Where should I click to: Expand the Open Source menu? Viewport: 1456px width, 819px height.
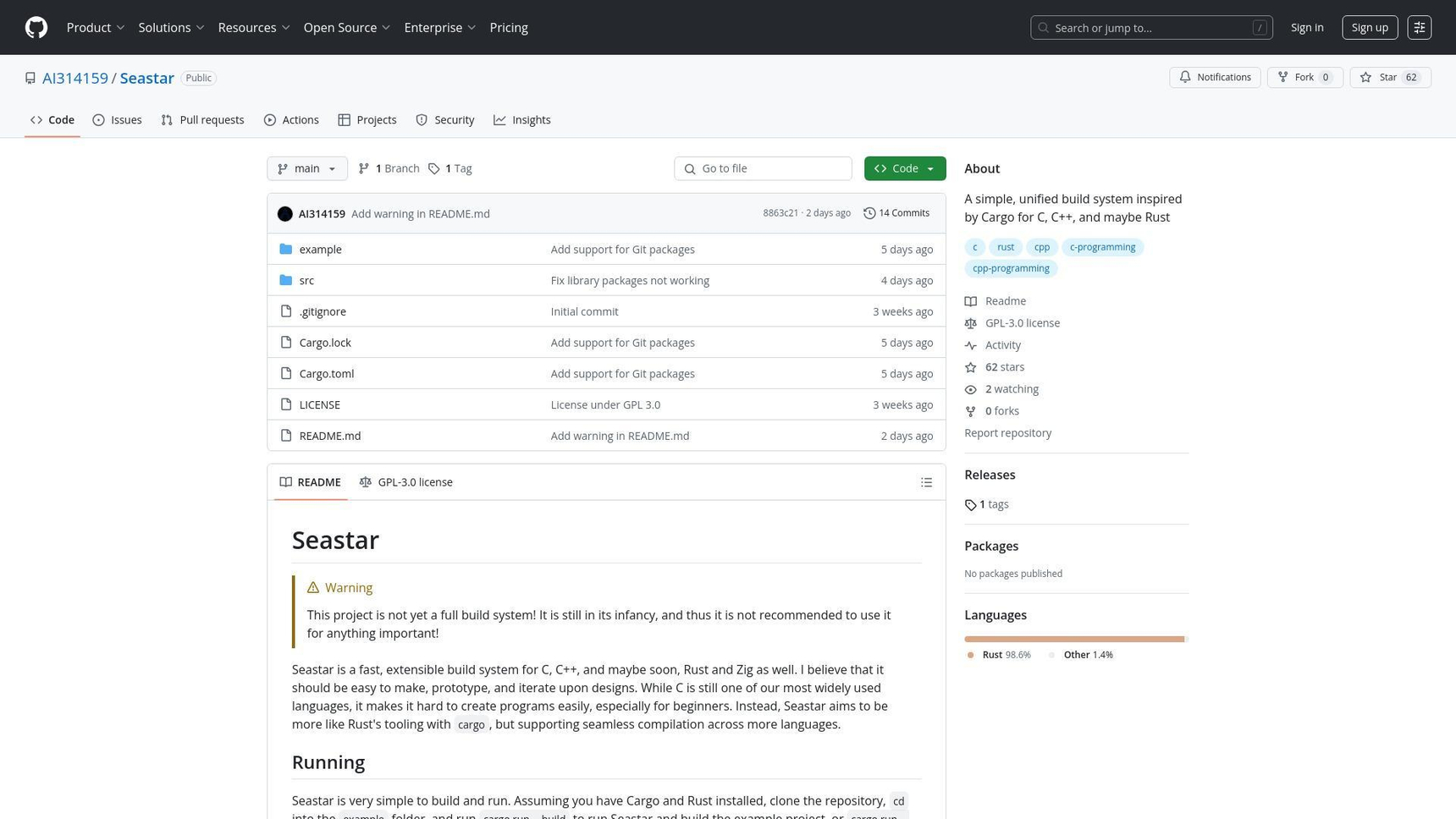point(347,28)
